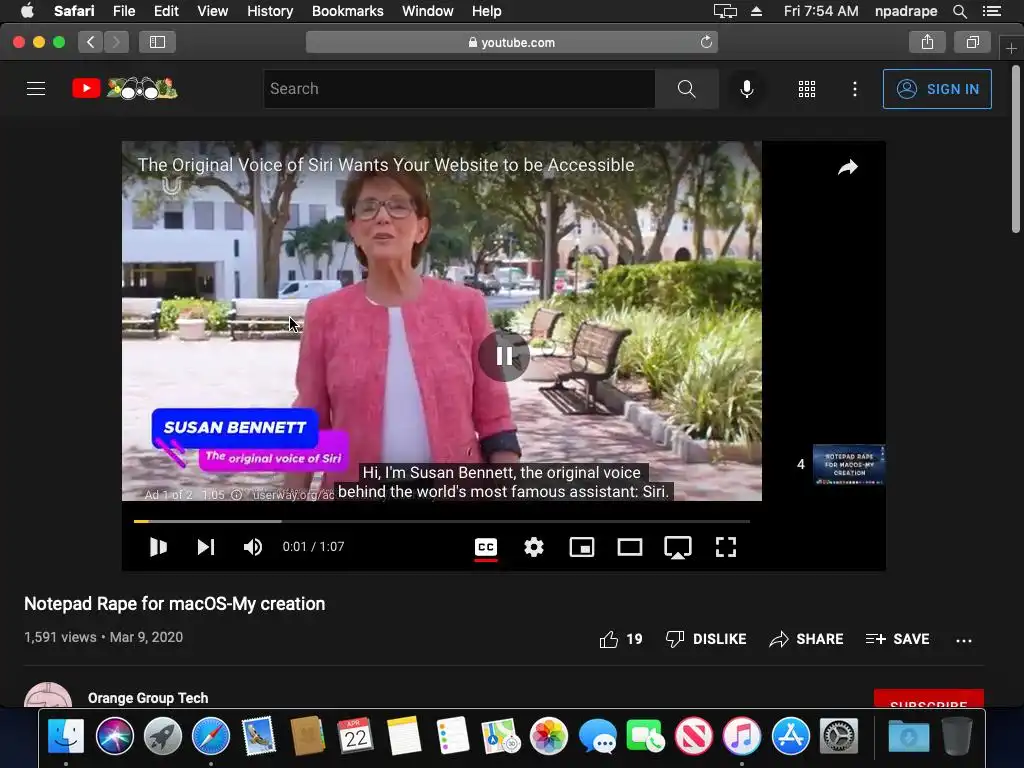Open the YouTube hamburger guide menu

(36, 89)
